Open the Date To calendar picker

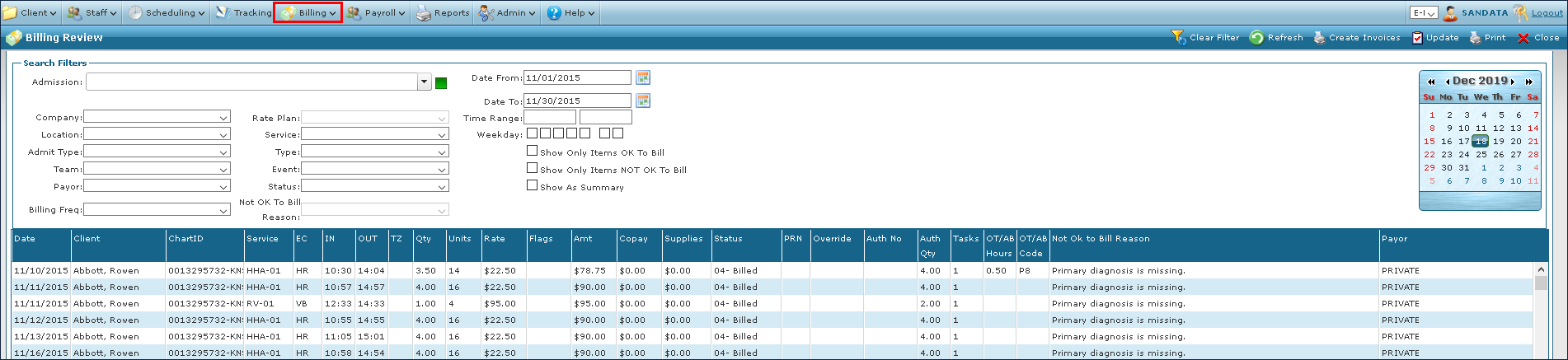click(x=643, y=101)
